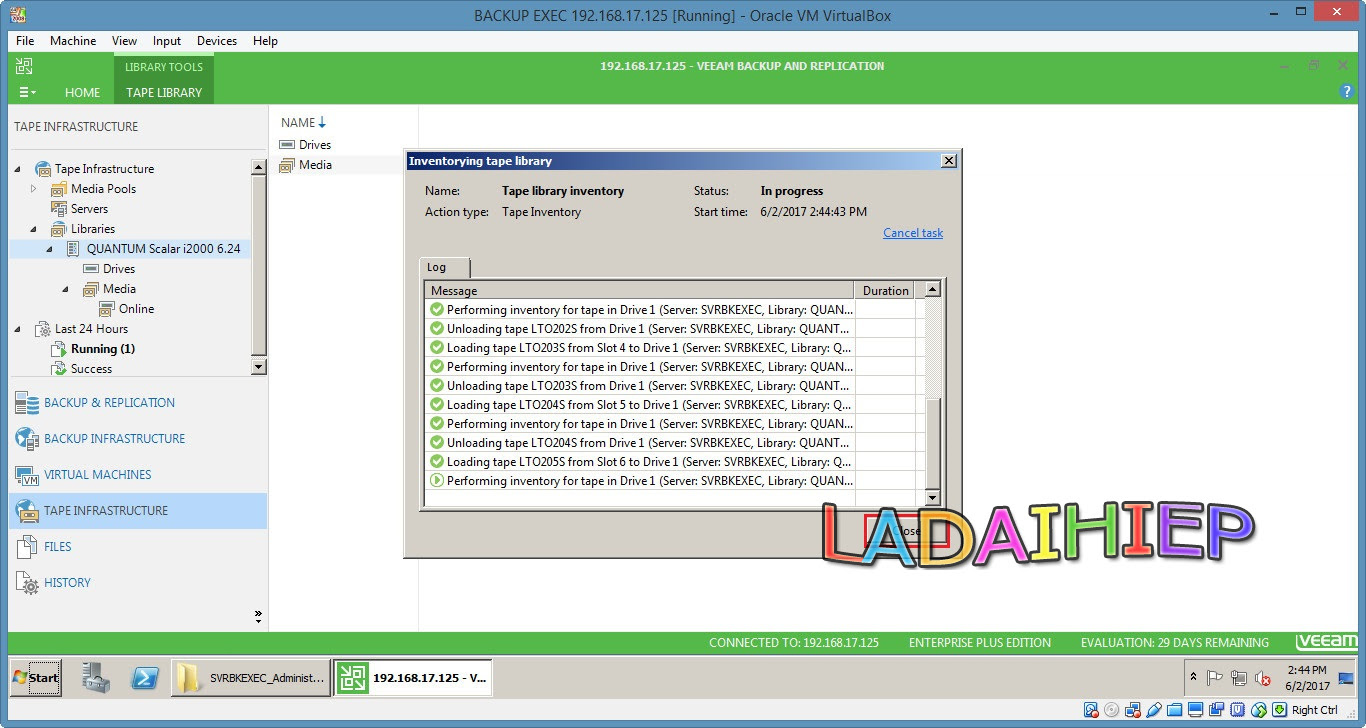
Task: Select log row 'Unloading tape LTO203S from Drive 1'
Action: pyautogui.click(x=640, y=386)
